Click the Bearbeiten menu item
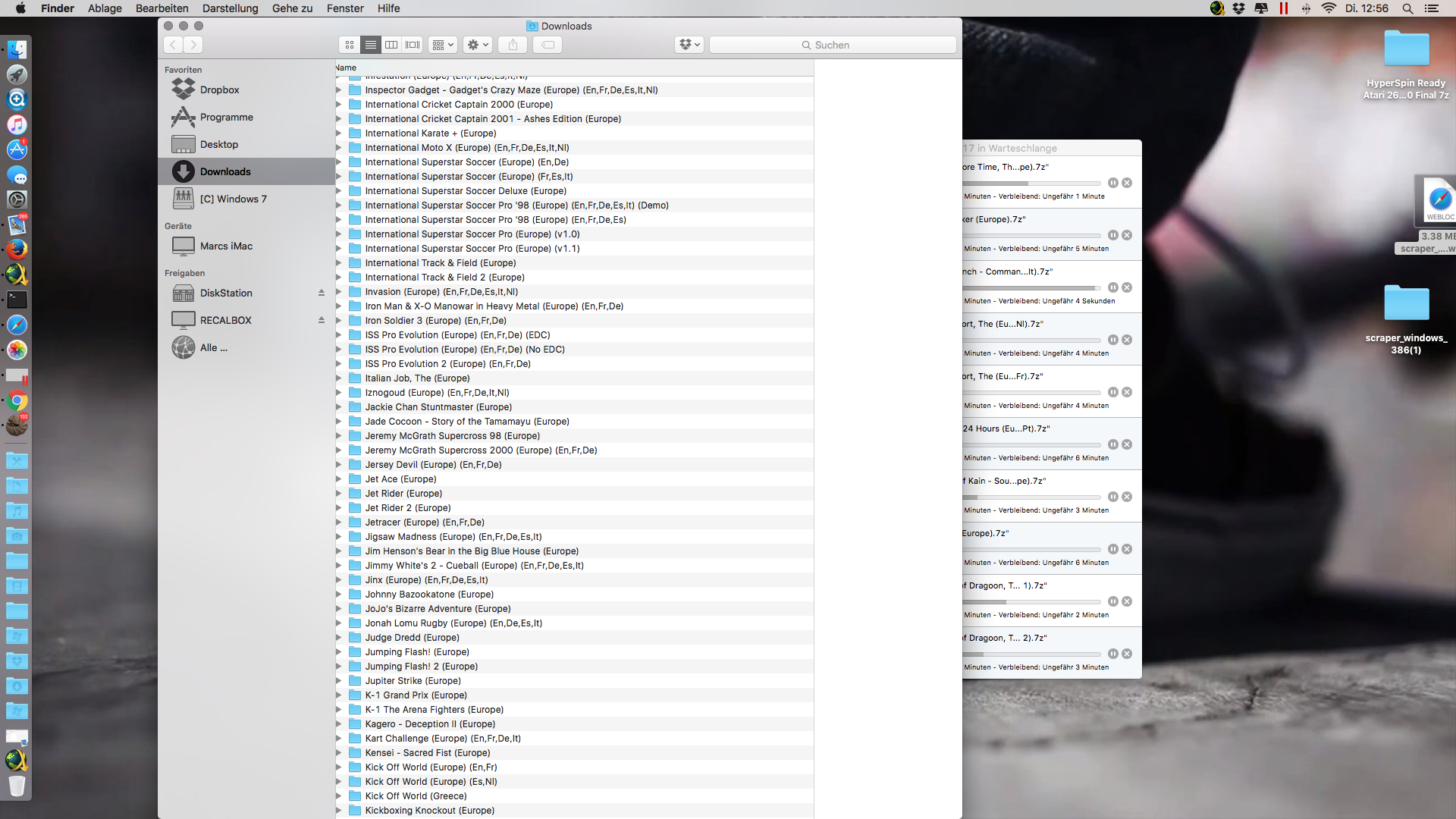This screenshot has height=819, width=1456. [x=161, y=8]
